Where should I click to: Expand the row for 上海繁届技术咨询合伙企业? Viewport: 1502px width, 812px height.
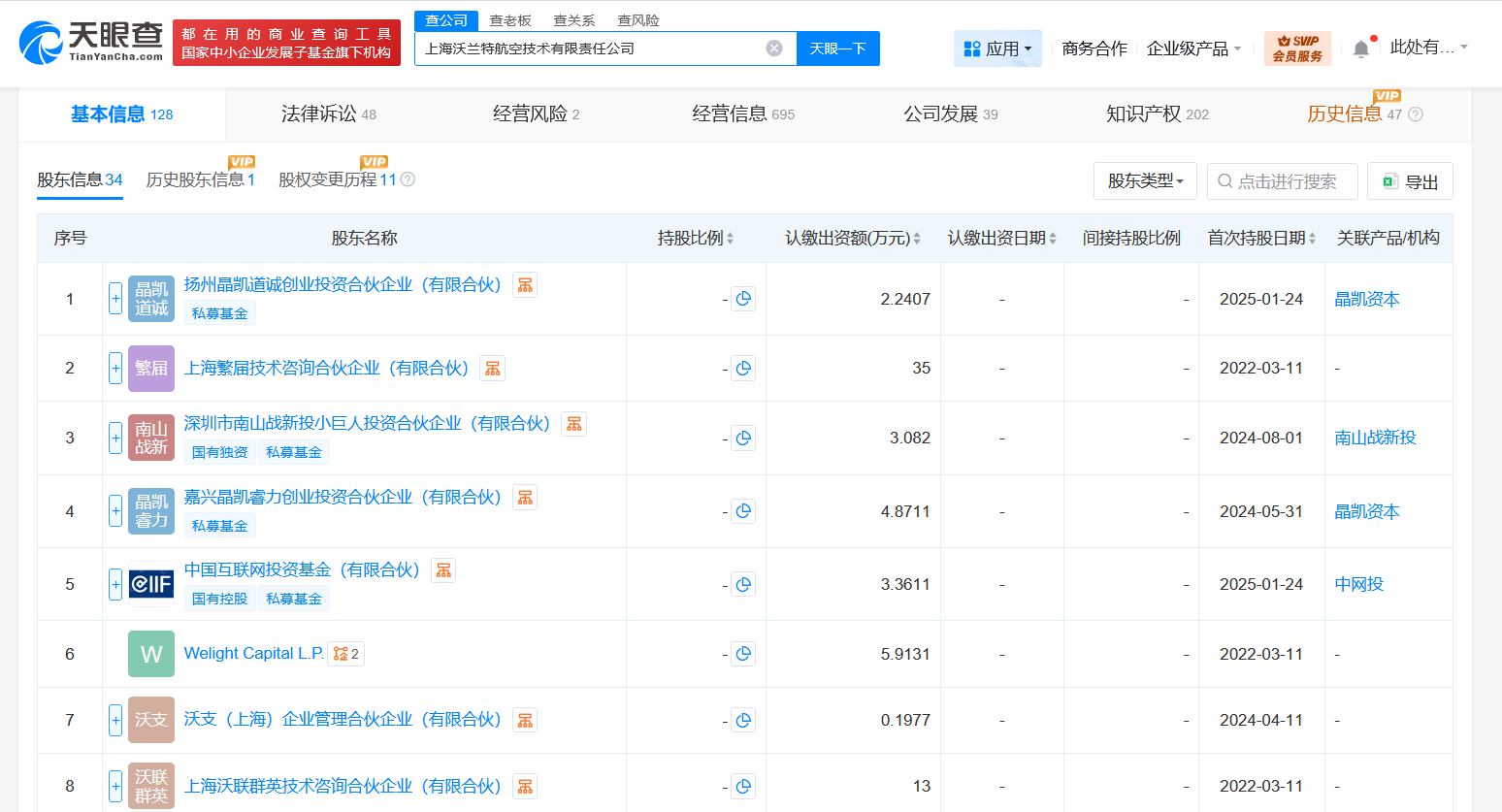(x=114, y=368)
